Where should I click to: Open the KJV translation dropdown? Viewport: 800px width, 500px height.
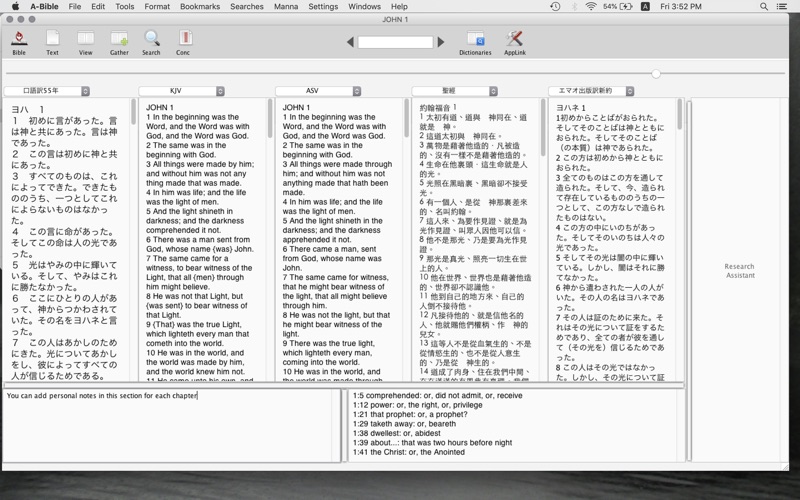[x=182, y=91]
